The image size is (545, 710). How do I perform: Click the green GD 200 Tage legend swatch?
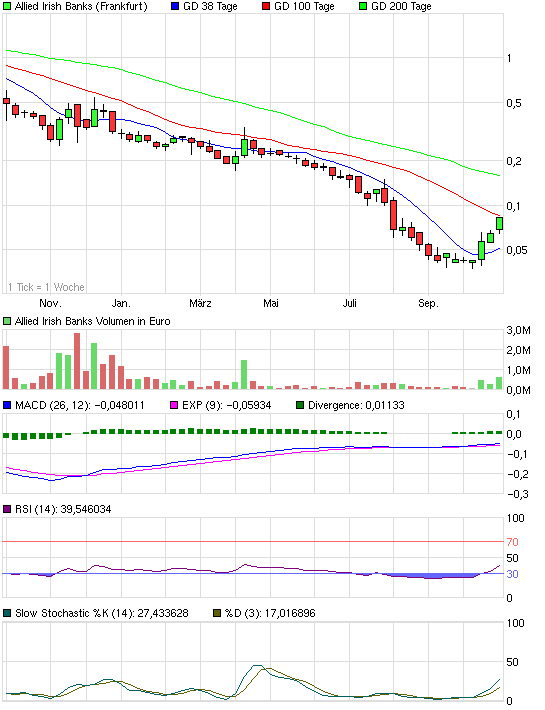coord(363,6)
